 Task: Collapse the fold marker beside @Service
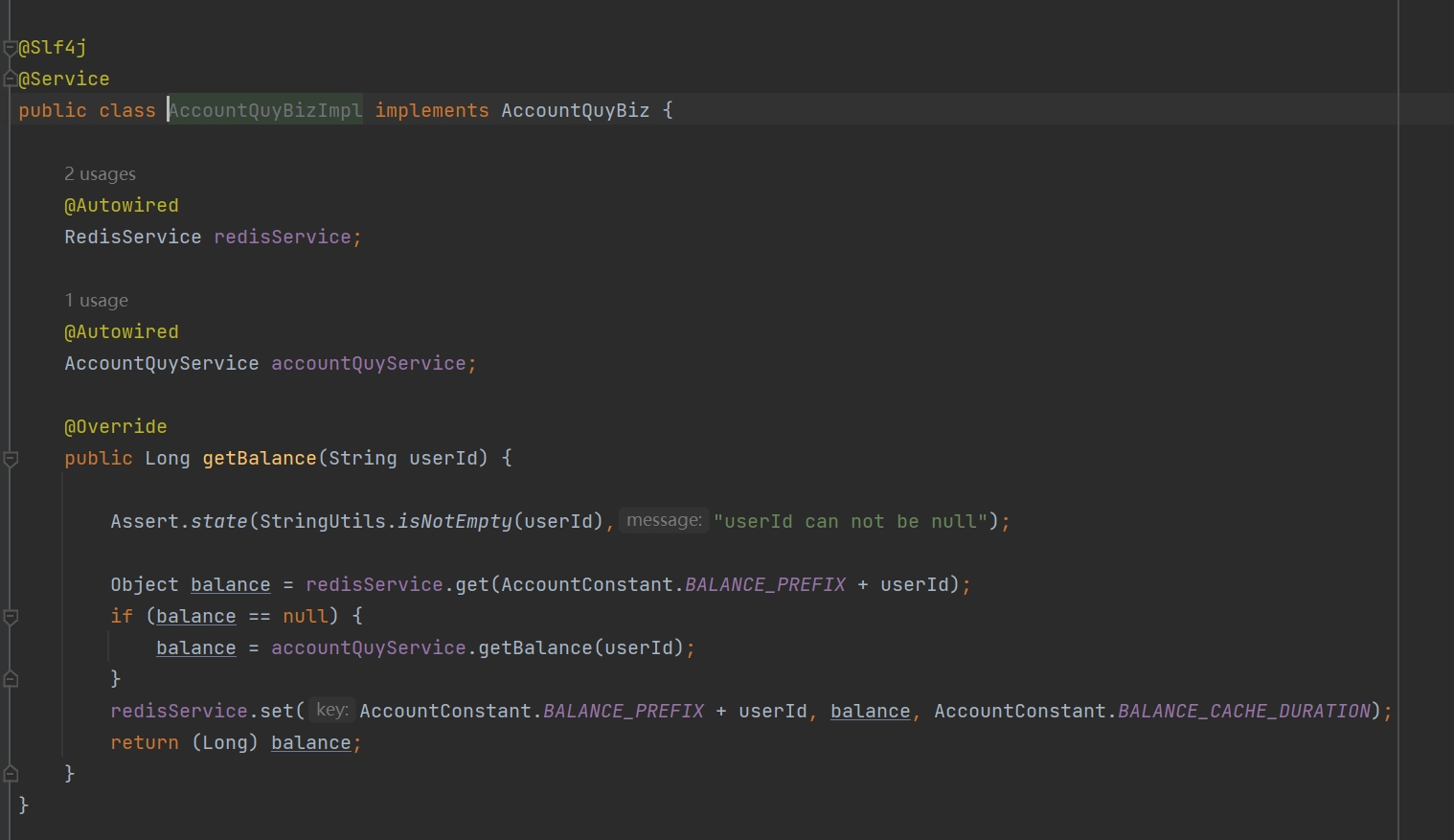click(x=11, y=79)
